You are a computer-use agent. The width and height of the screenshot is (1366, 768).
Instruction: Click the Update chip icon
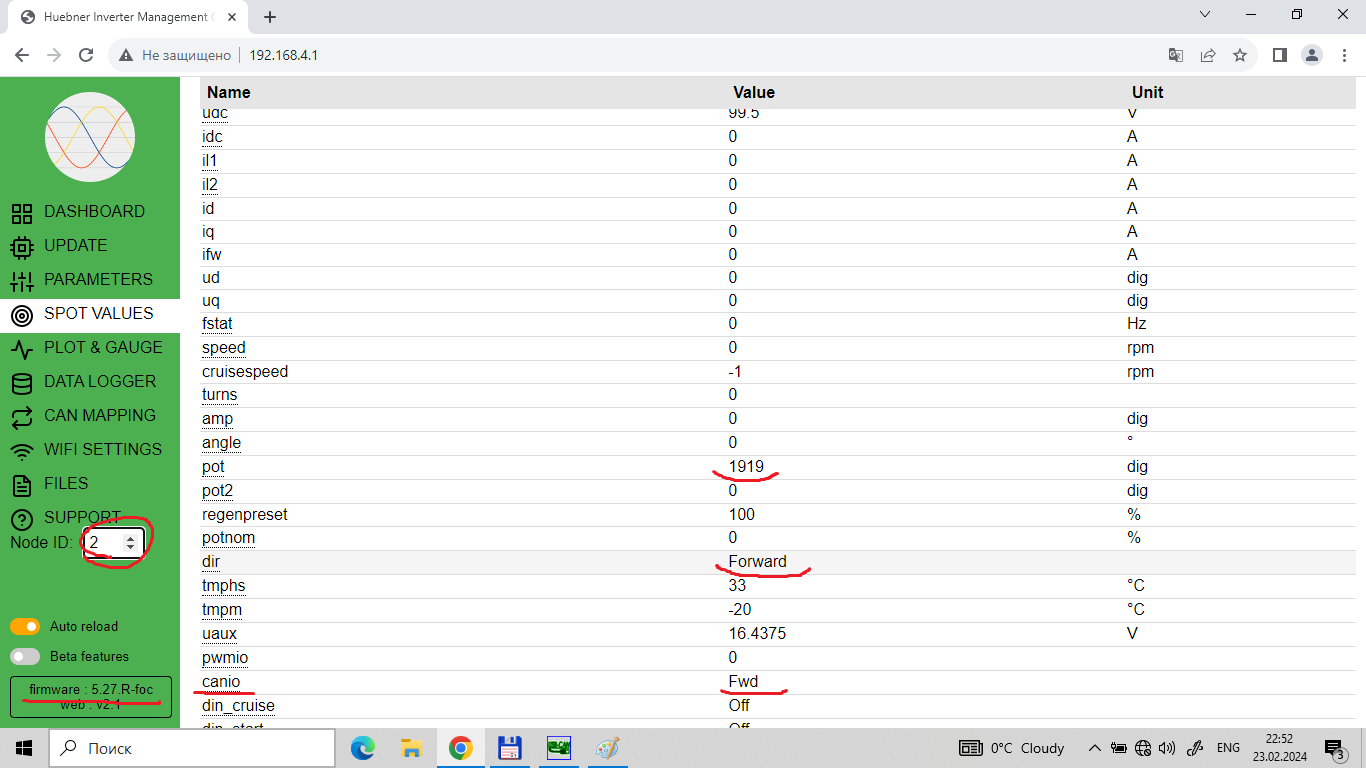click(22, 246)
